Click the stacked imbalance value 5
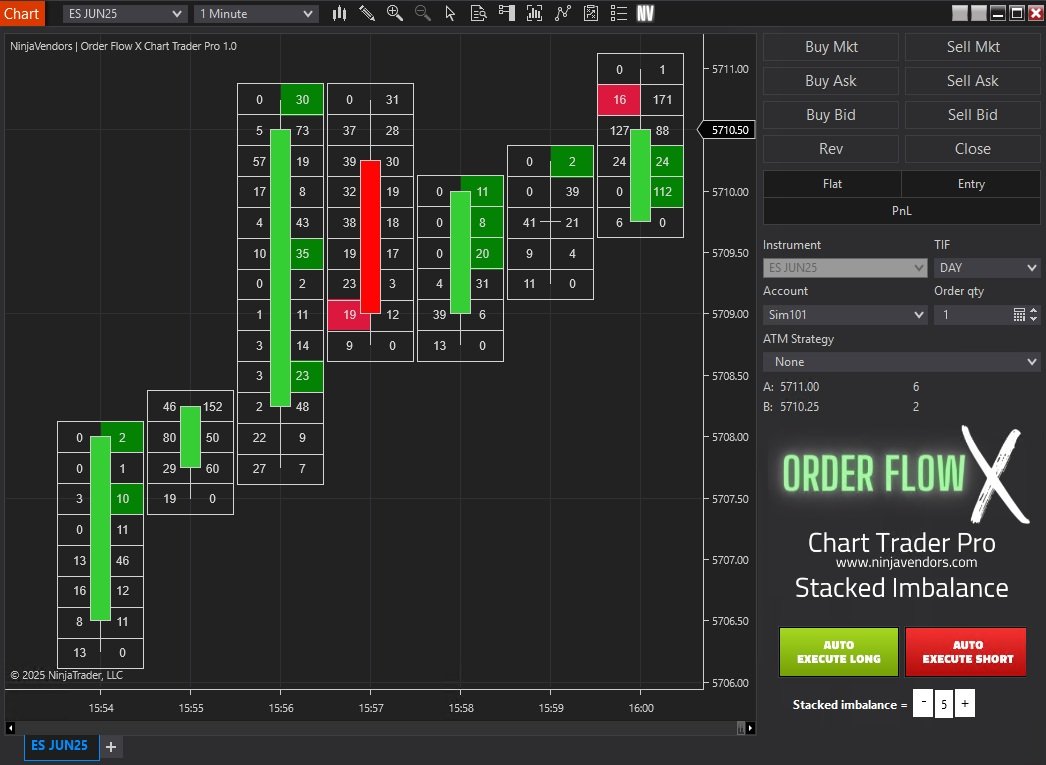Viewport: 1046px width, 765px height. pyautogui.click(x=944, y=705)
